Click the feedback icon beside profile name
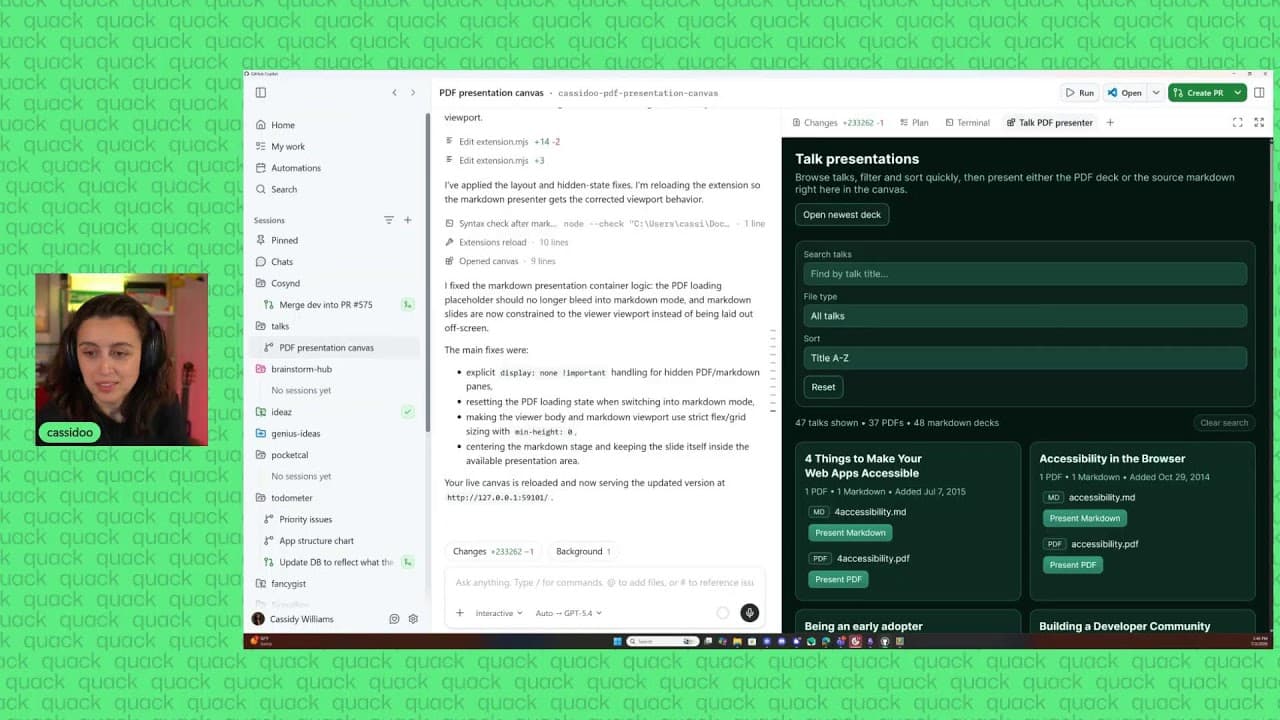1280x720 pixels. click(x=394, y=619)
